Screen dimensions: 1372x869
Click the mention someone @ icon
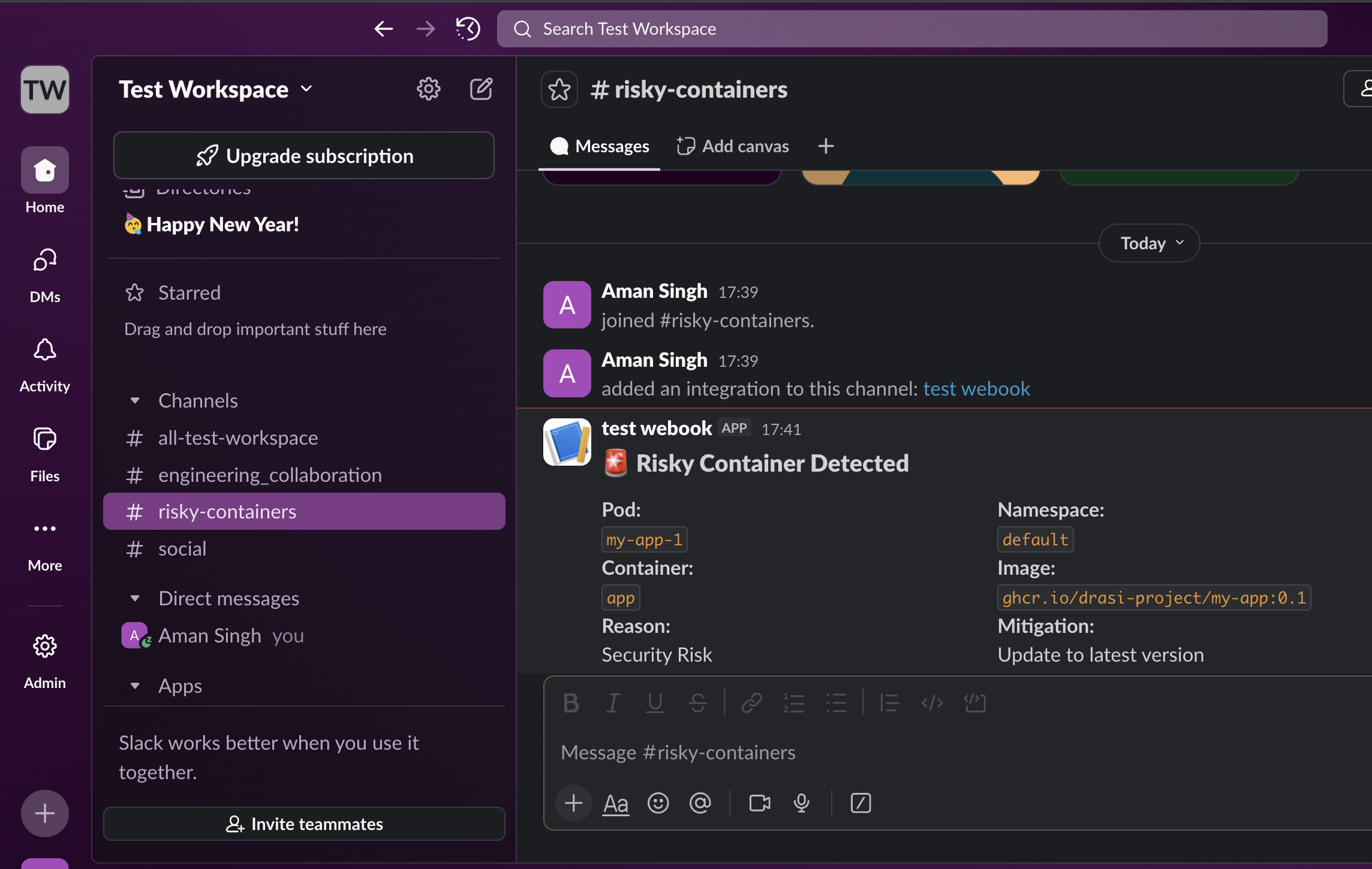point(700,802)
